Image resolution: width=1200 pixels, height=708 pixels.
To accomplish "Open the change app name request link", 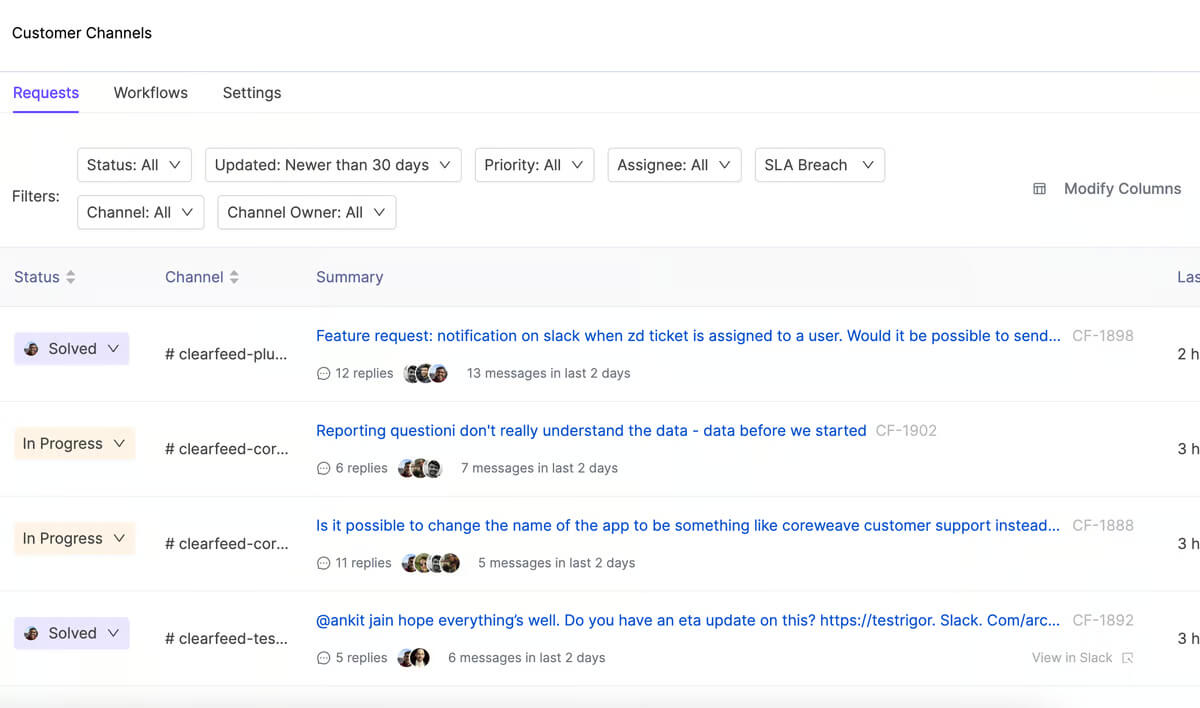I will point(688,526).
